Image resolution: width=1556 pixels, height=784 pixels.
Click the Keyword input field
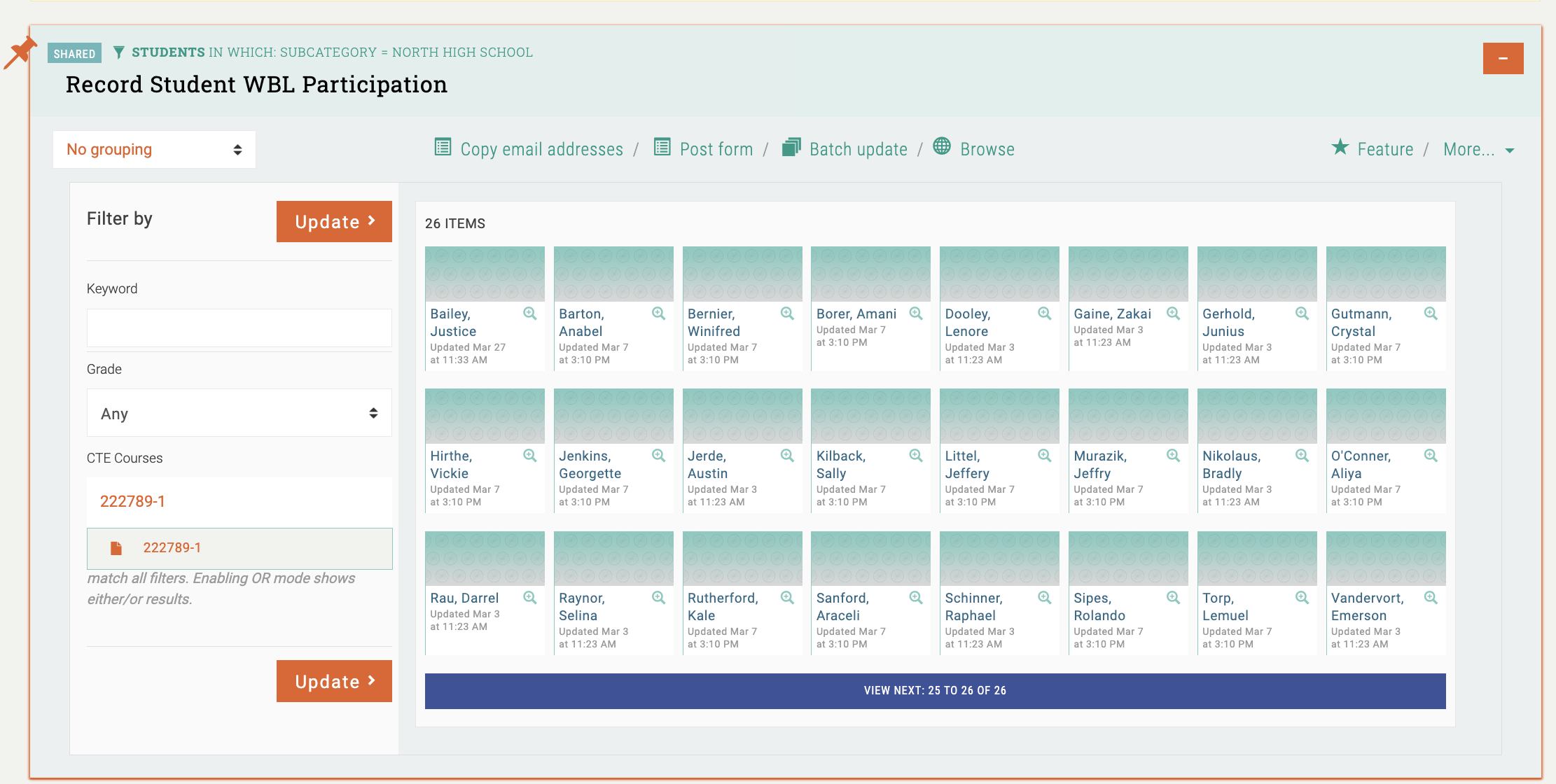[239, 328]
